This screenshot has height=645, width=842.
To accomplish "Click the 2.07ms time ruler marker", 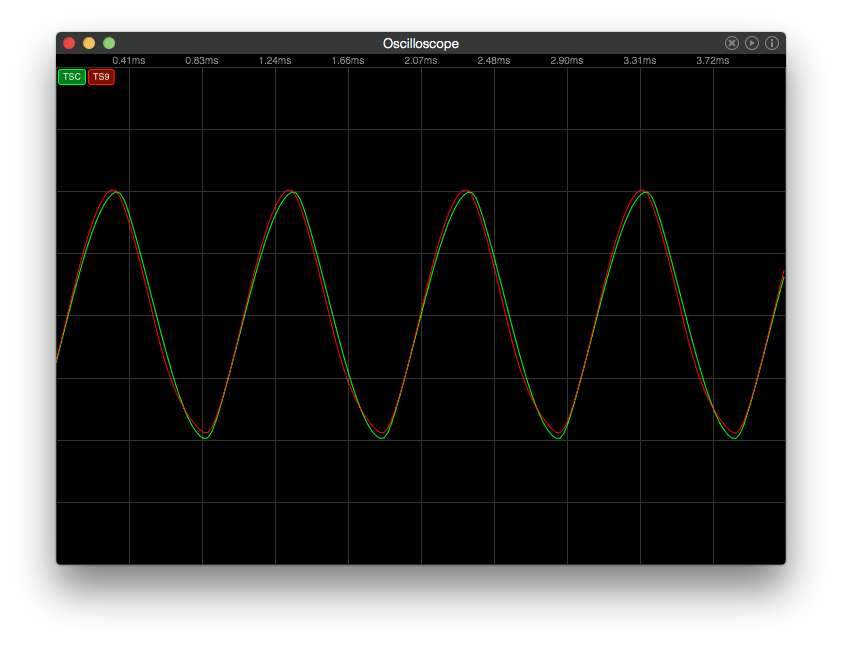I will [x=421, y=61].
